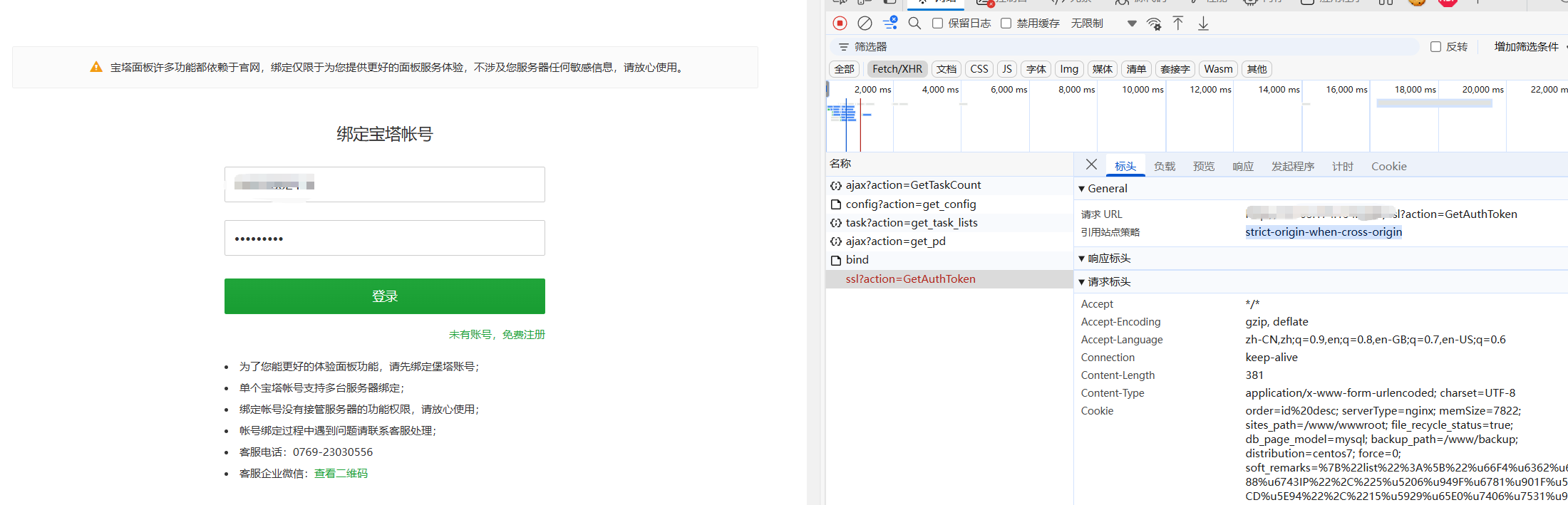This screenshot has width=1568, height=505.
Task: Export HAR file with down arrow
Action: [x=1203, y=24]
